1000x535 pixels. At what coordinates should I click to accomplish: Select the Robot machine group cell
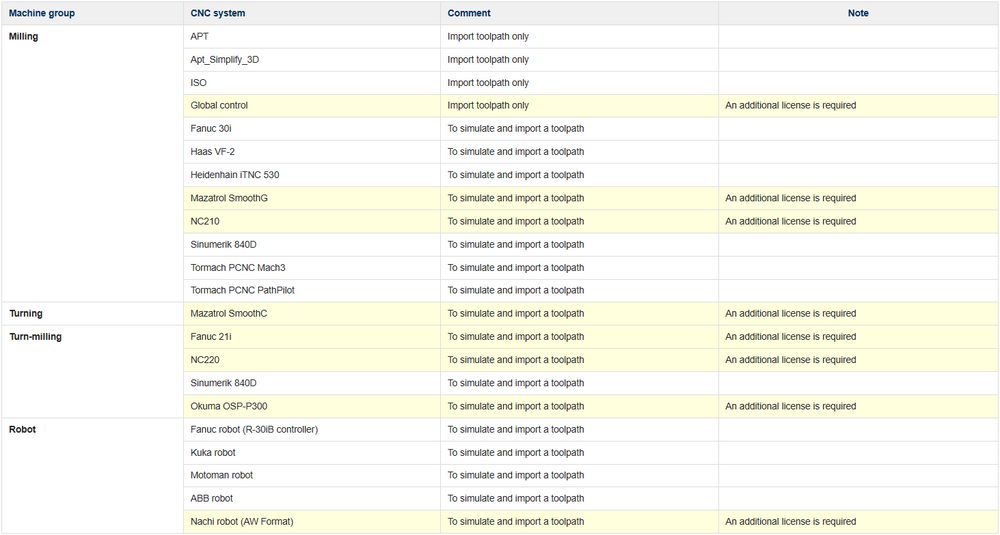[x=23, y=429]
